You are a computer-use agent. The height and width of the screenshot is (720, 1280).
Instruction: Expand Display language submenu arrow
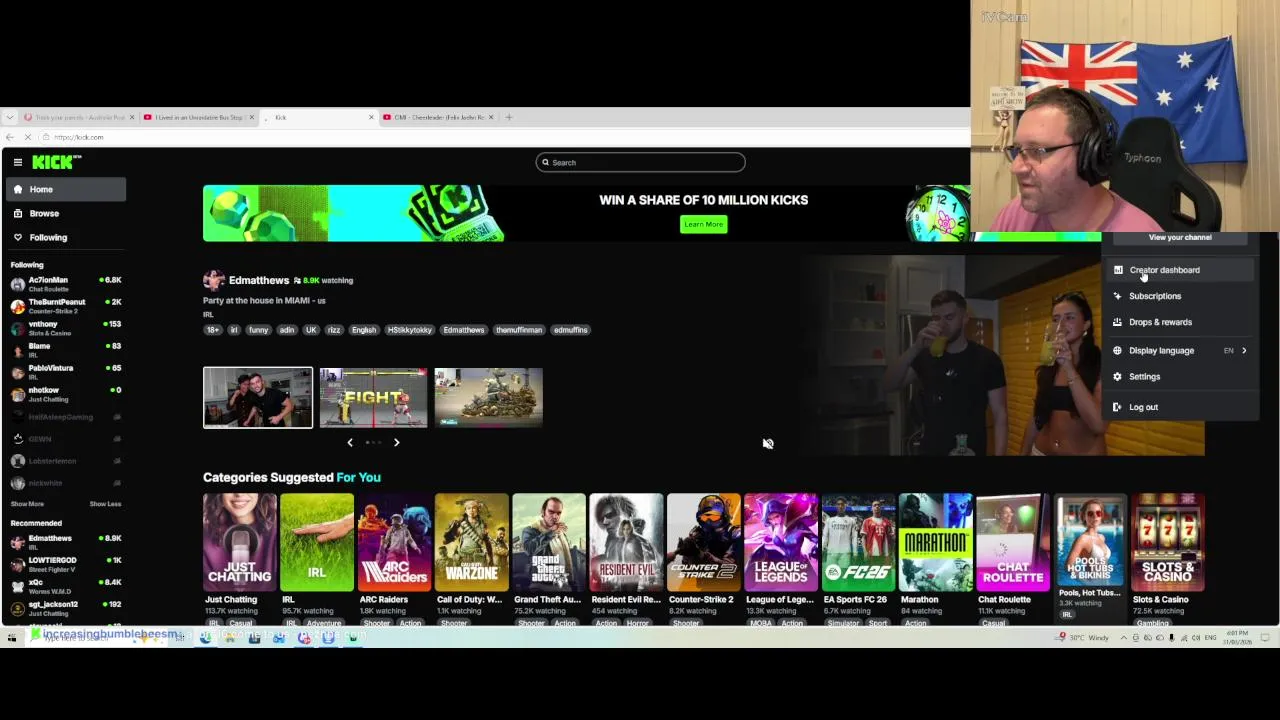click(x=1244, y=350)
